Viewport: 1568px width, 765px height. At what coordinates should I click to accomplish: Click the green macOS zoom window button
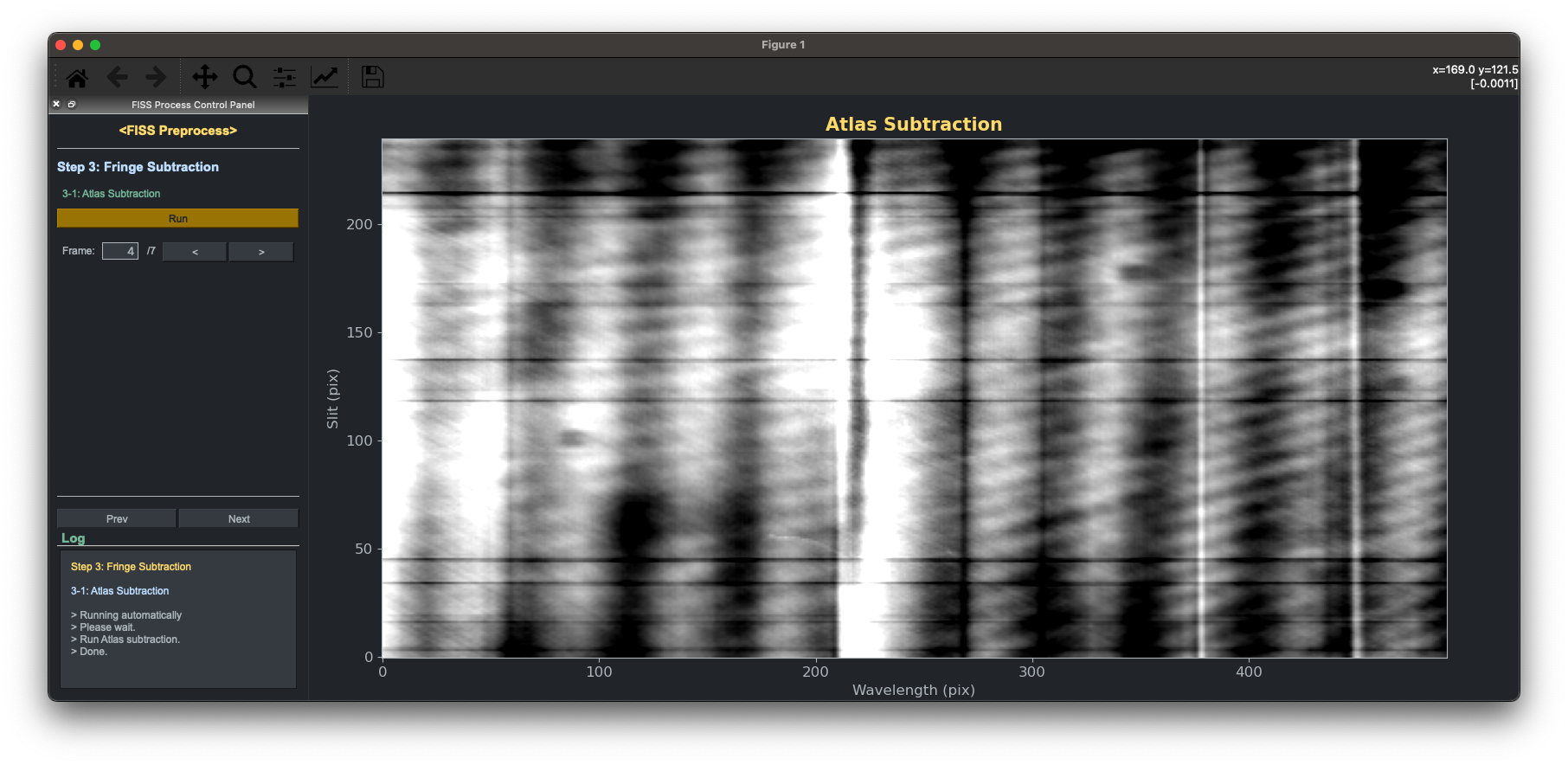pyautogui.click(x=95, y=45)
